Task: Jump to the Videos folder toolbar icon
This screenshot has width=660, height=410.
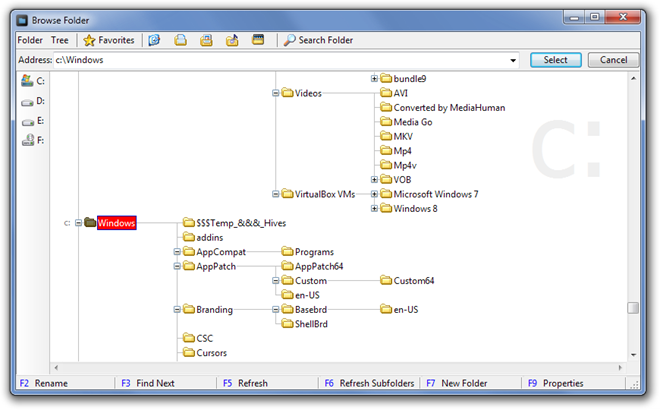Action: 258,40
